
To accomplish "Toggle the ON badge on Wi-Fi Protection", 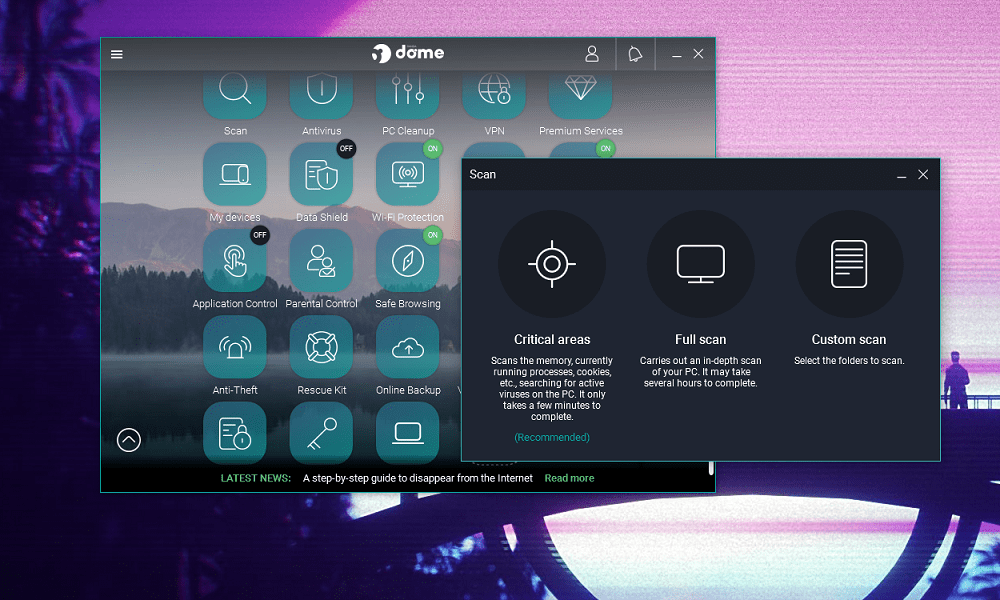I will click(432, 149).
